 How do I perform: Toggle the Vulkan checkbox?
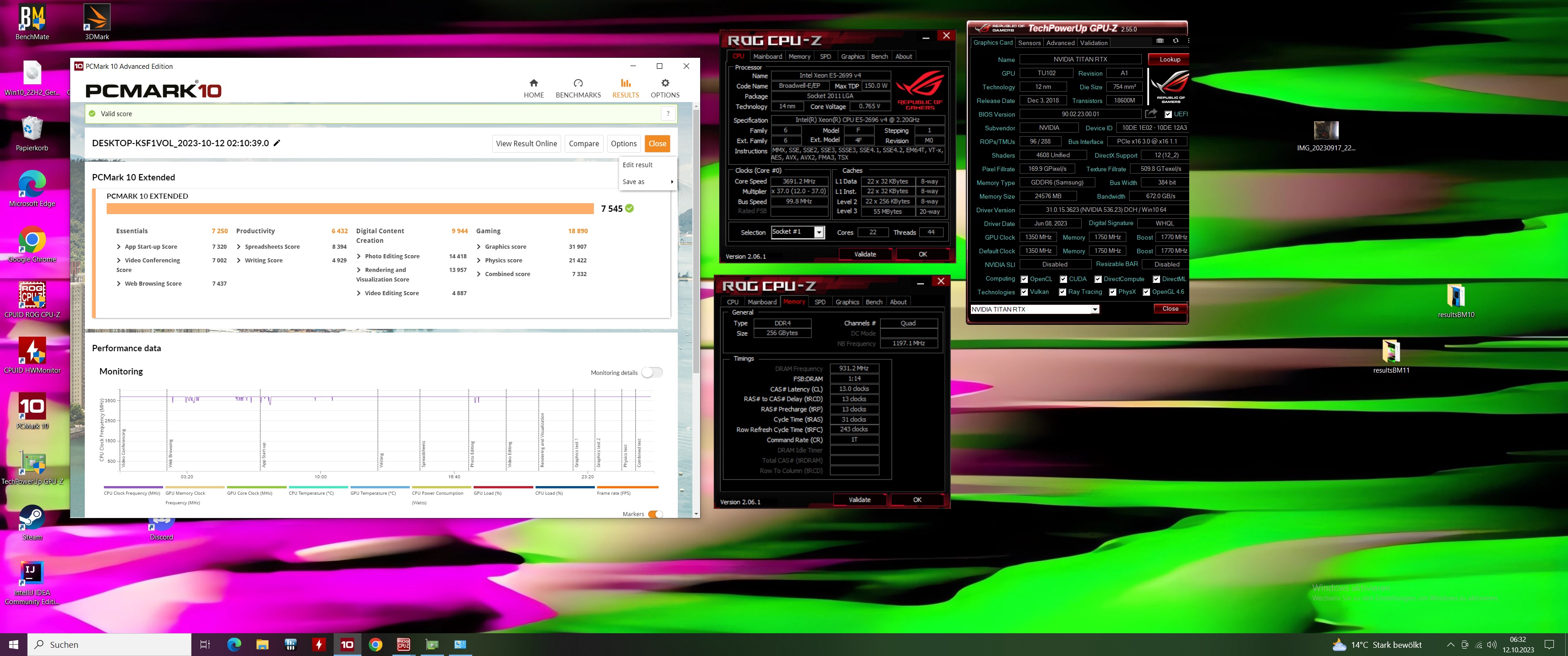coord(1024,292)
